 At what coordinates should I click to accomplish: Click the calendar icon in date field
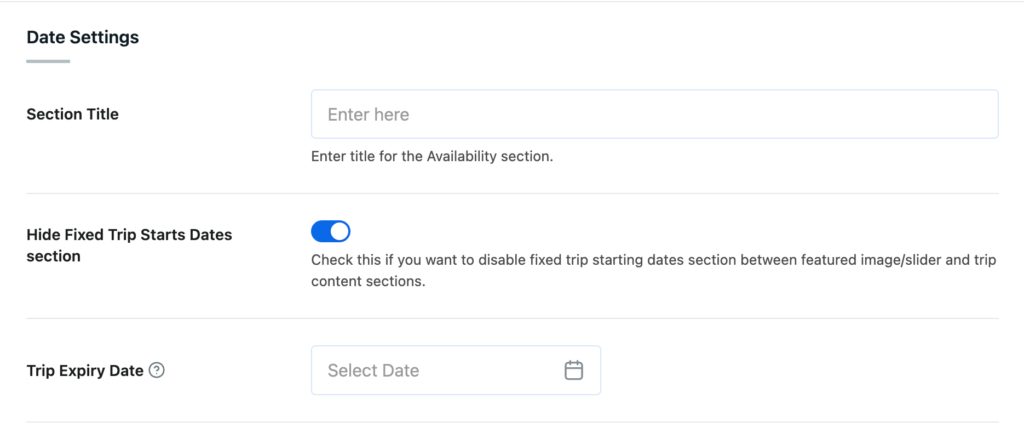(574, 370)
